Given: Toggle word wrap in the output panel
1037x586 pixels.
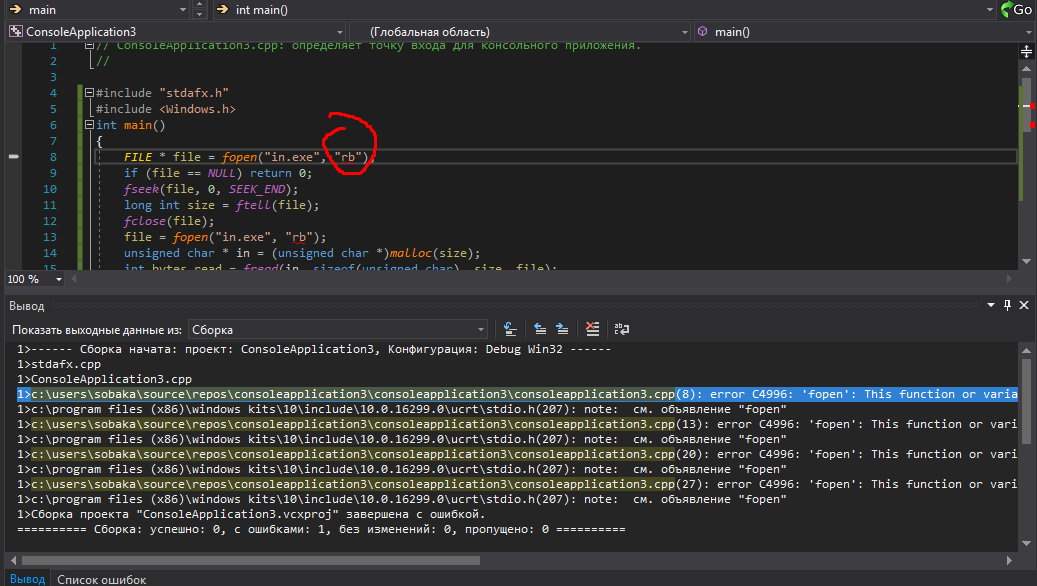Looking at the screenshot, I should 622,328.
